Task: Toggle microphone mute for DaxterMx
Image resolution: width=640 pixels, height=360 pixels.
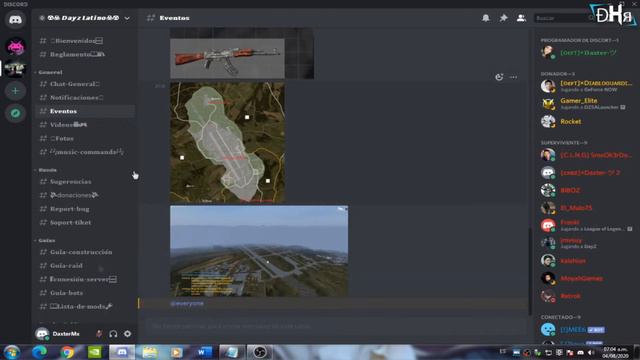Action: point(99,334)
